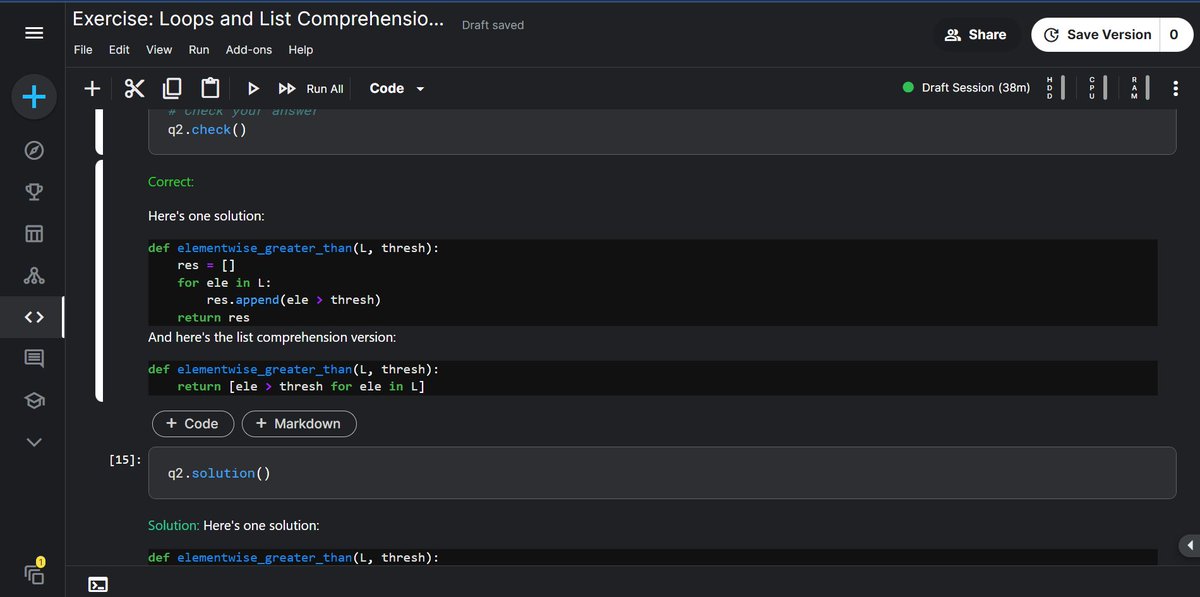The image size is (1200, 597).
Task: Click the 'res = []' code line
Action: (206, 266)
